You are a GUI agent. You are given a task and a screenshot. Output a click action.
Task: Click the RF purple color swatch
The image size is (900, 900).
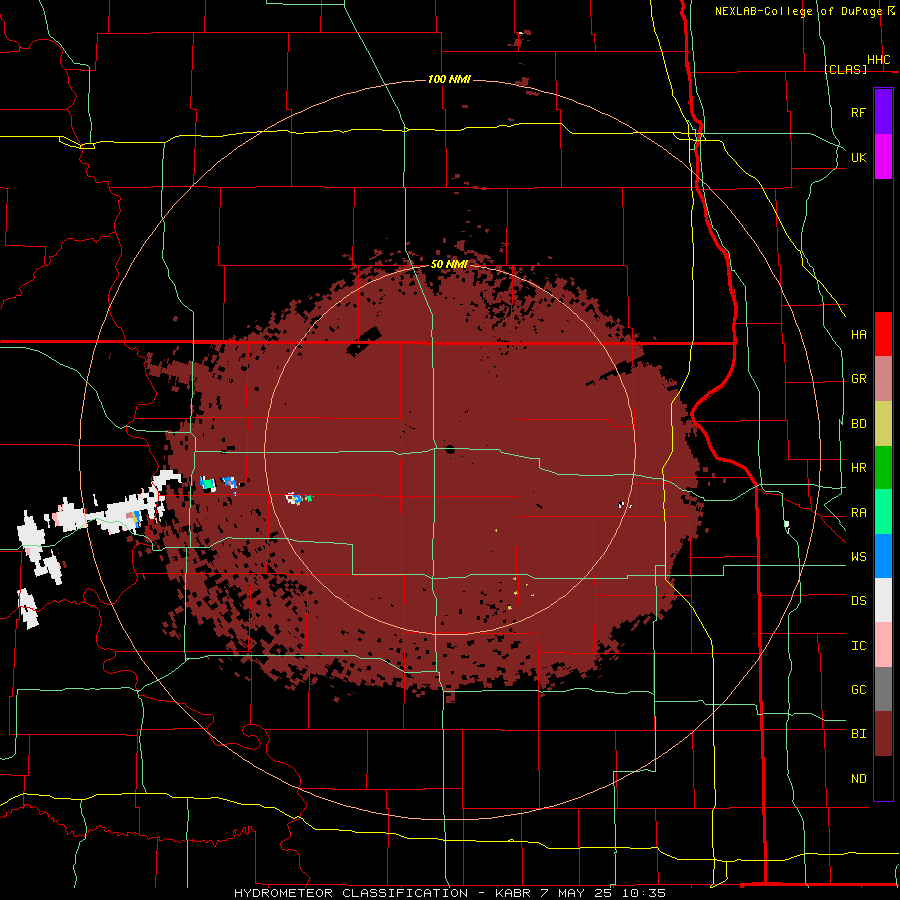tap(883, 112)
